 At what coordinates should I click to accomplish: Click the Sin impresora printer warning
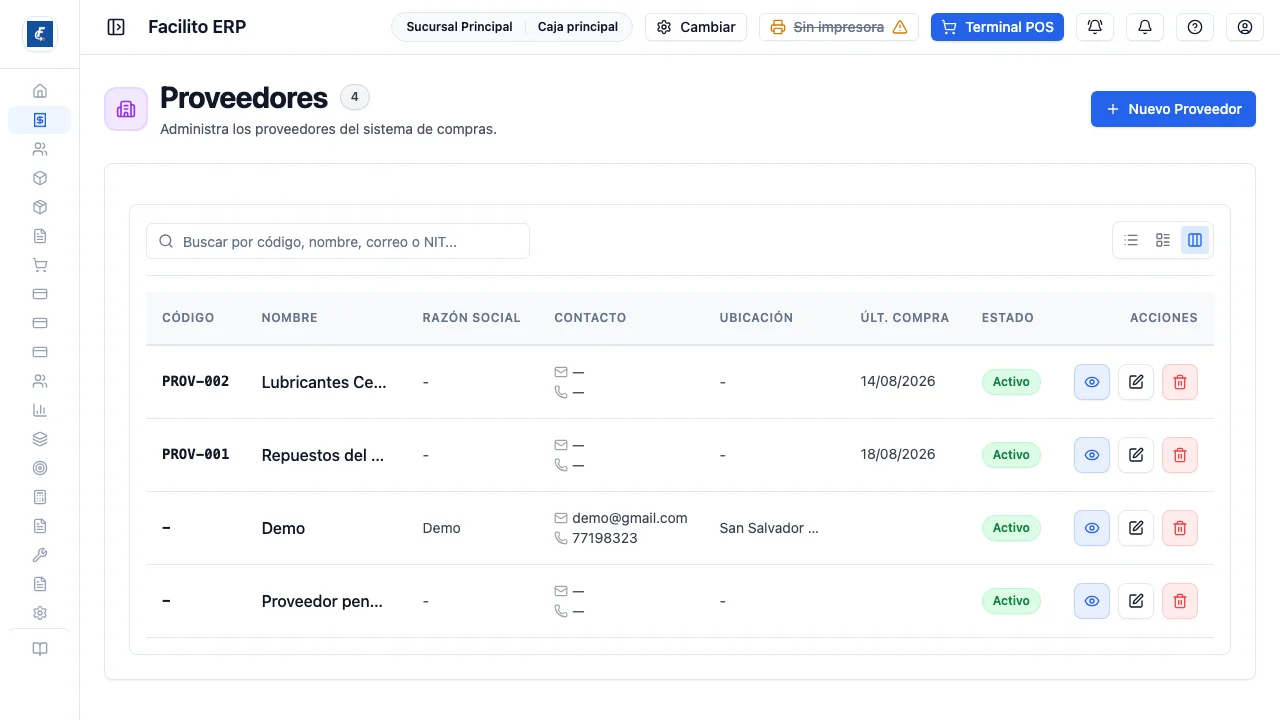pyautogui.click(x=839, y=27)
